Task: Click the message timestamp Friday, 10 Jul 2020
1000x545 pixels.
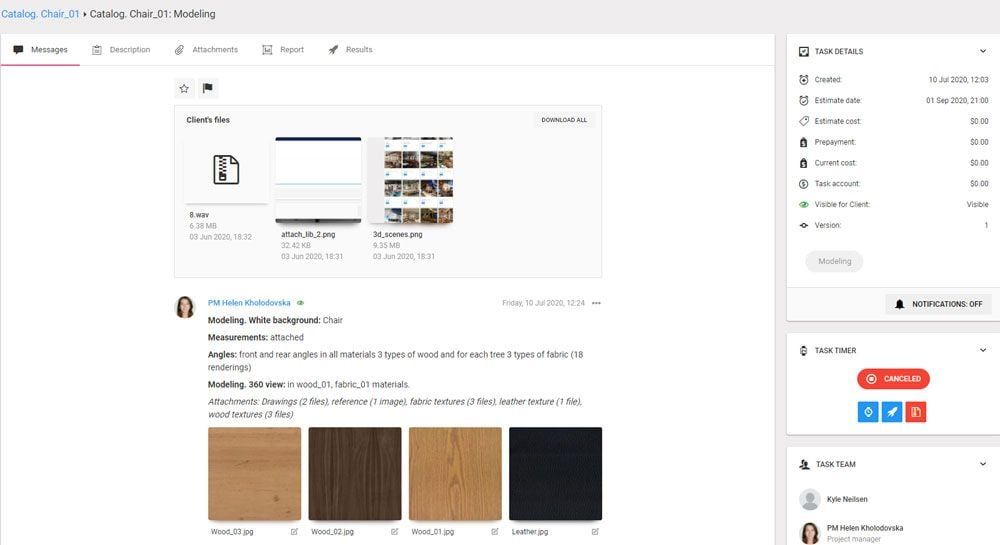Action: coord(543,303)
